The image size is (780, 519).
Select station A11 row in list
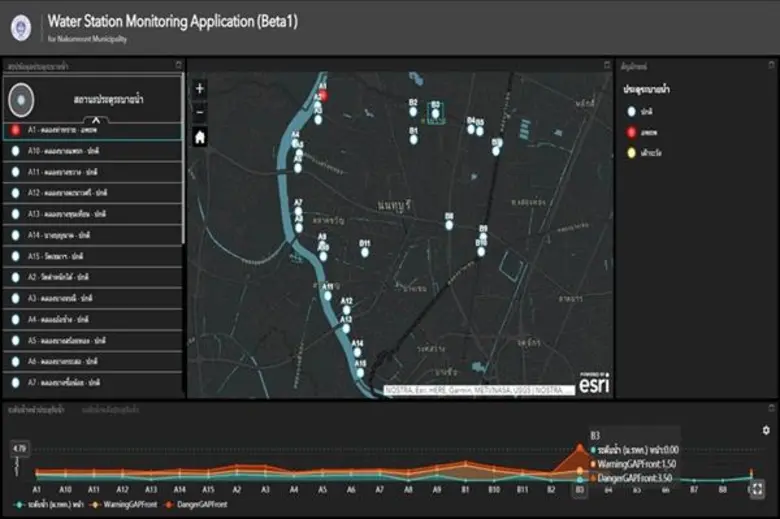[93, 172]
